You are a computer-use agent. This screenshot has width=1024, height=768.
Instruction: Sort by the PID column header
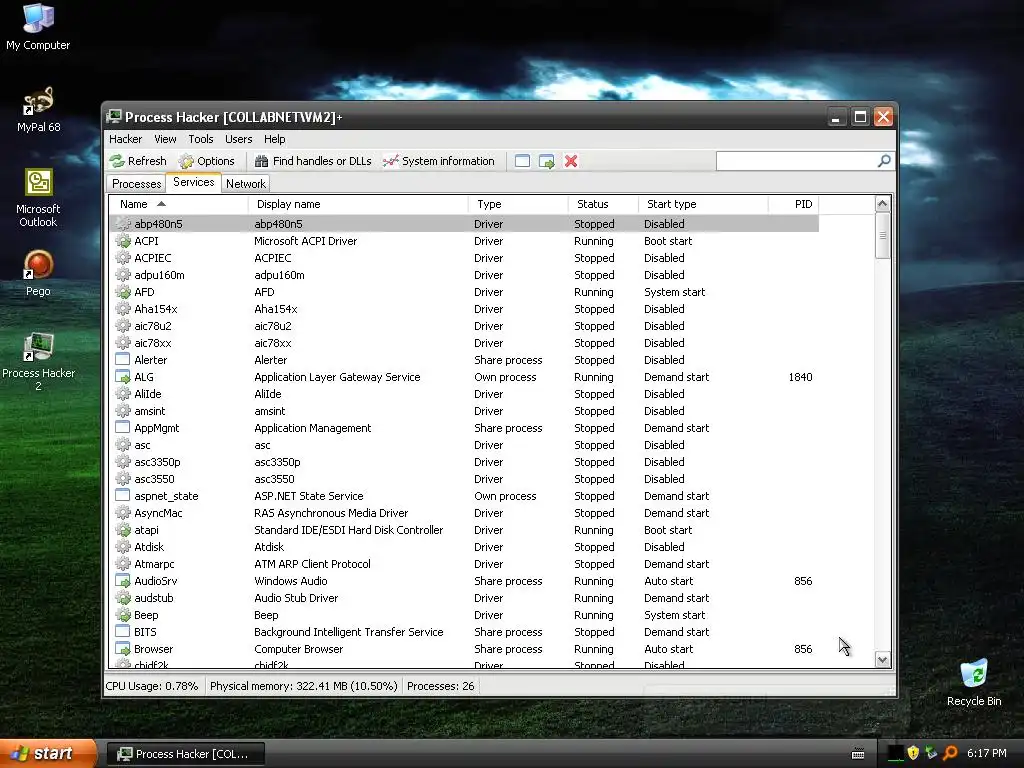pos(793,204)
